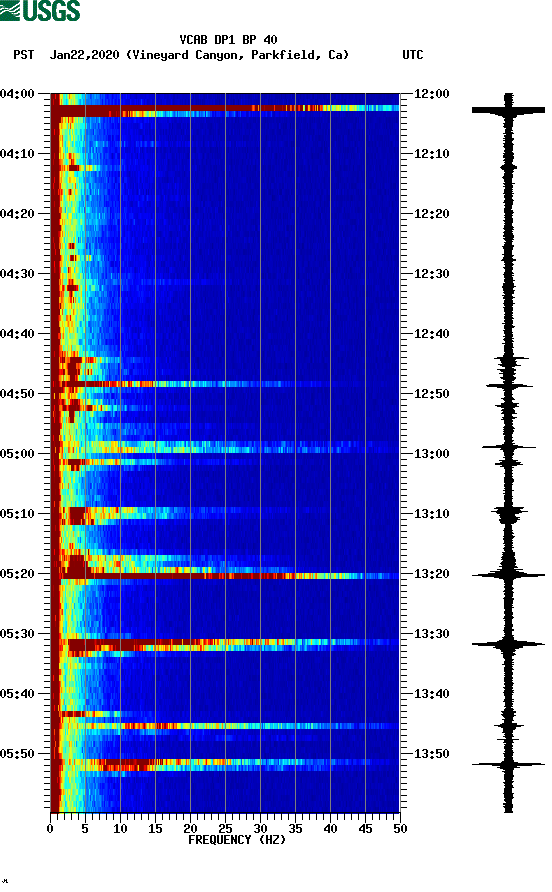Select the title text "VCAB DP1 BP 40"
The image size is (552, 892).
(x=228, y=40)
